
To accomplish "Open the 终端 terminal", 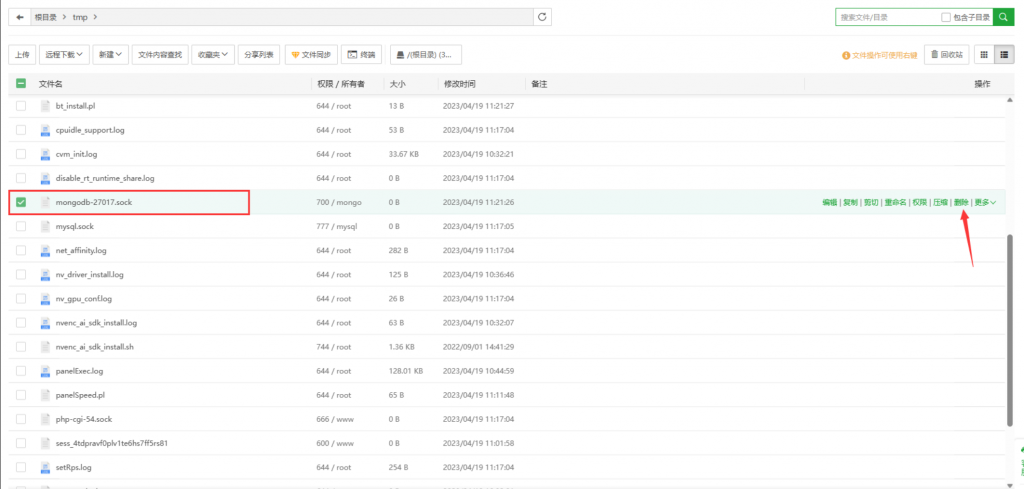I will click(x=362, y=54).
